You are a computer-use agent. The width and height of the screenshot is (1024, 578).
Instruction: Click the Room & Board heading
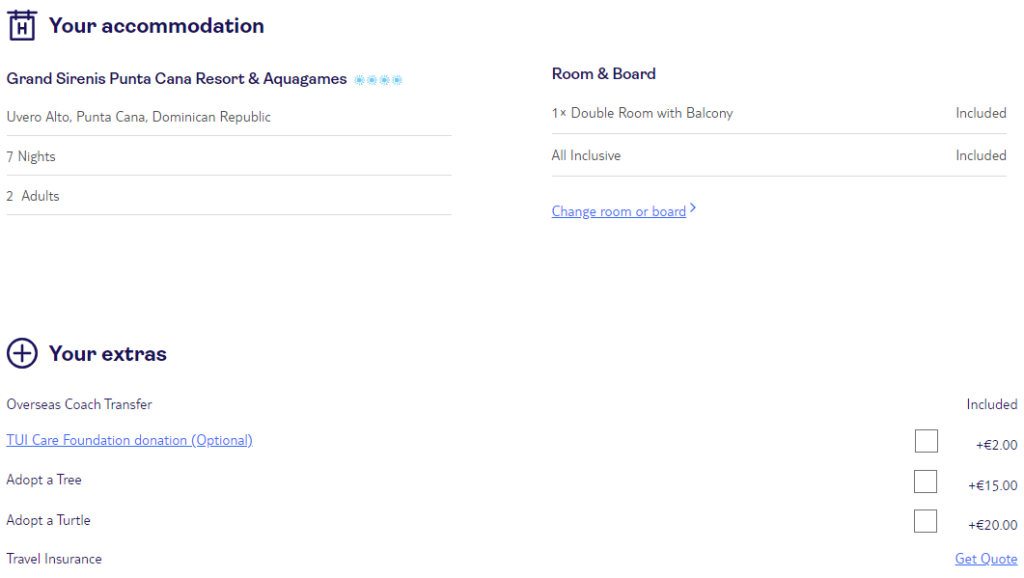click(603, 74)
